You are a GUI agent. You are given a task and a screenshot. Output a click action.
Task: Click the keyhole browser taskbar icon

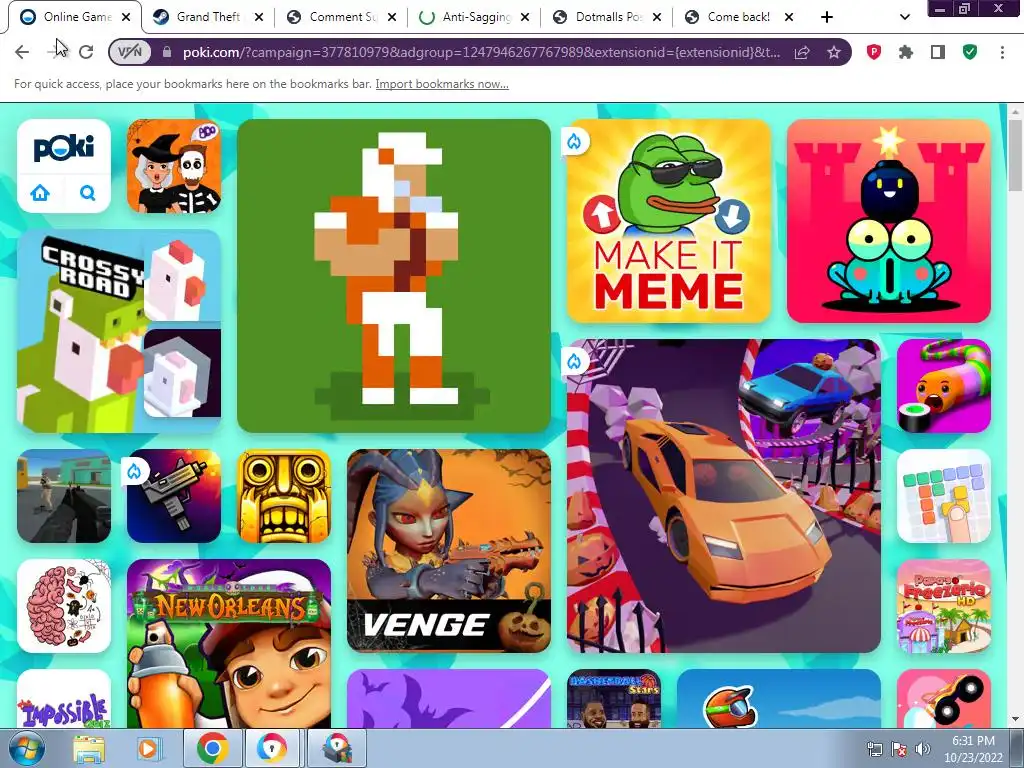tap(273, 749)
